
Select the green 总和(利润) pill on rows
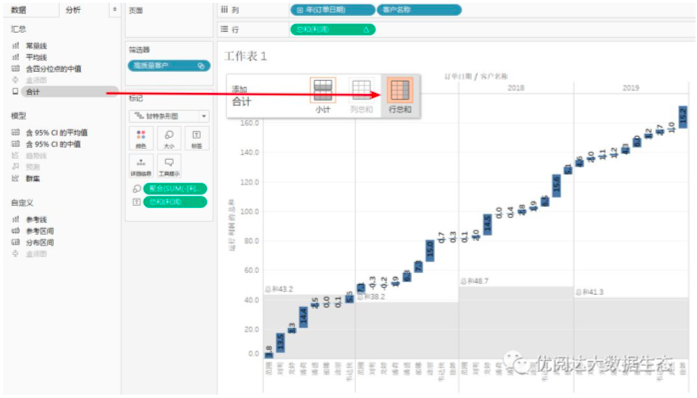point(333,29)
